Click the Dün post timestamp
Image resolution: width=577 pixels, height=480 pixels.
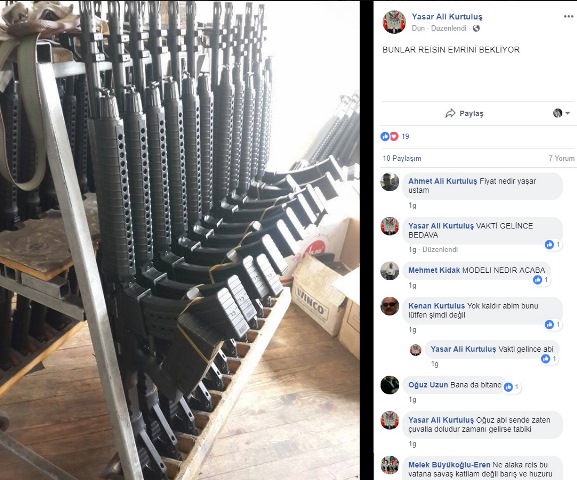pyautogui.click(x=418, y=28)
